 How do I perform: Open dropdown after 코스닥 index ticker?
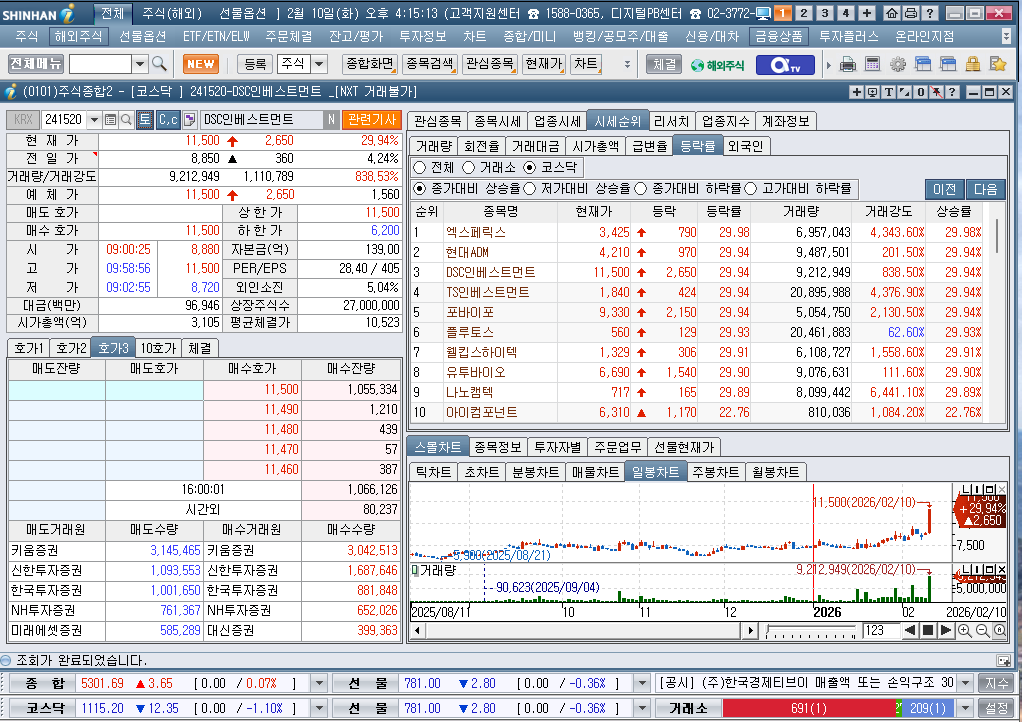pyautogui.click(x=319, y=708)
